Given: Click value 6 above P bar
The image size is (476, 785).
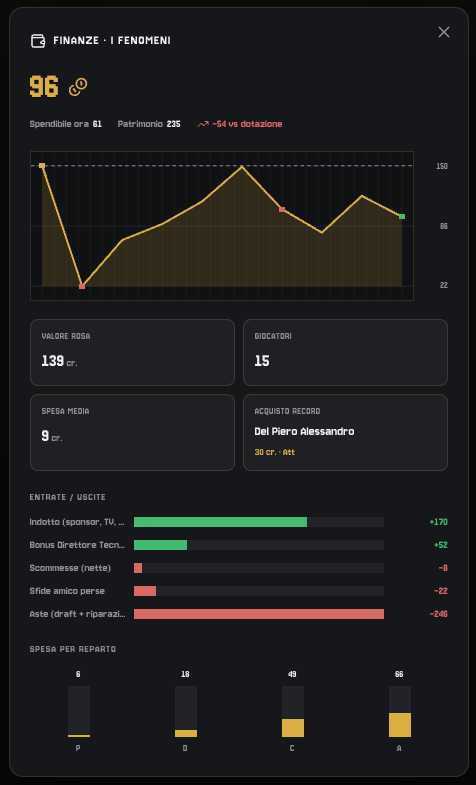Looking at the screenshot, I should click(x=78, y=674).
